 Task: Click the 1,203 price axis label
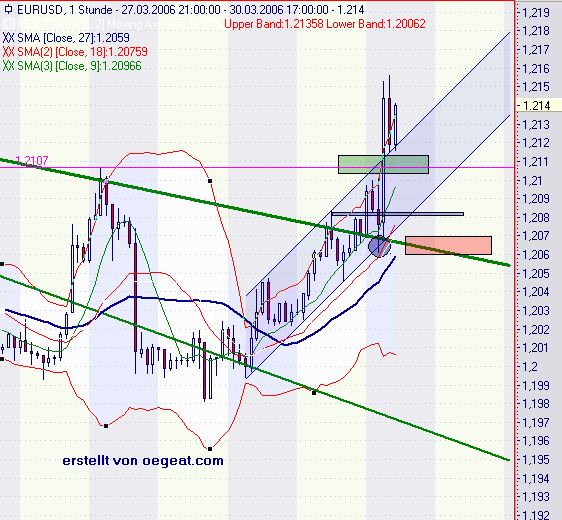pos(536,311)
